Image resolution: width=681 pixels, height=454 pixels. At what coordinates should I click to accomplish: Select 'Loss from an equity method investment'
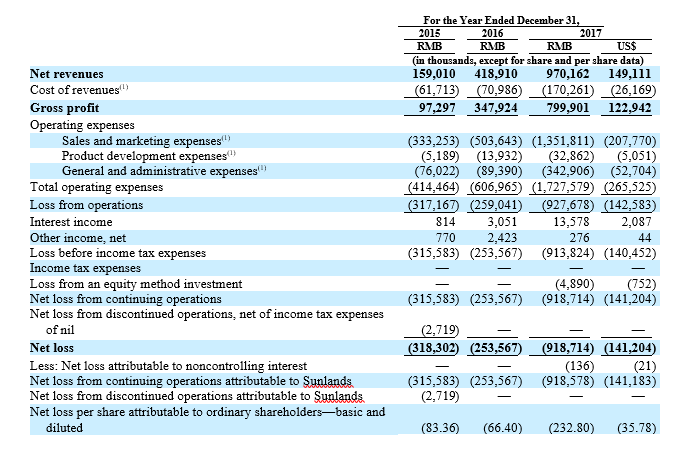pyautogui.click(x=136, y=284)
